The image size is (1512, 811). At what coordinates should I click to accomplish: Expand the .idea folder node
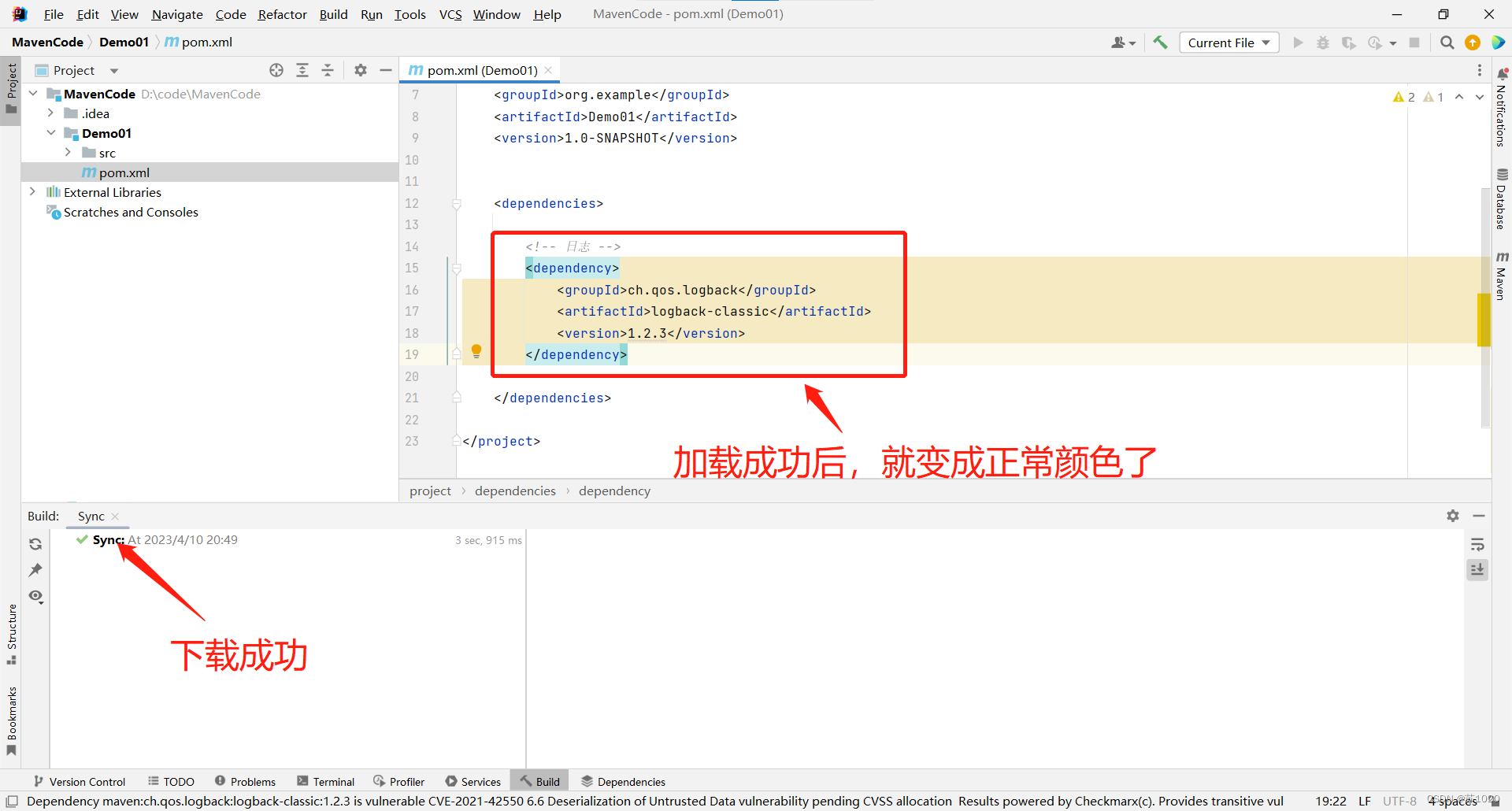click(50, 113)
